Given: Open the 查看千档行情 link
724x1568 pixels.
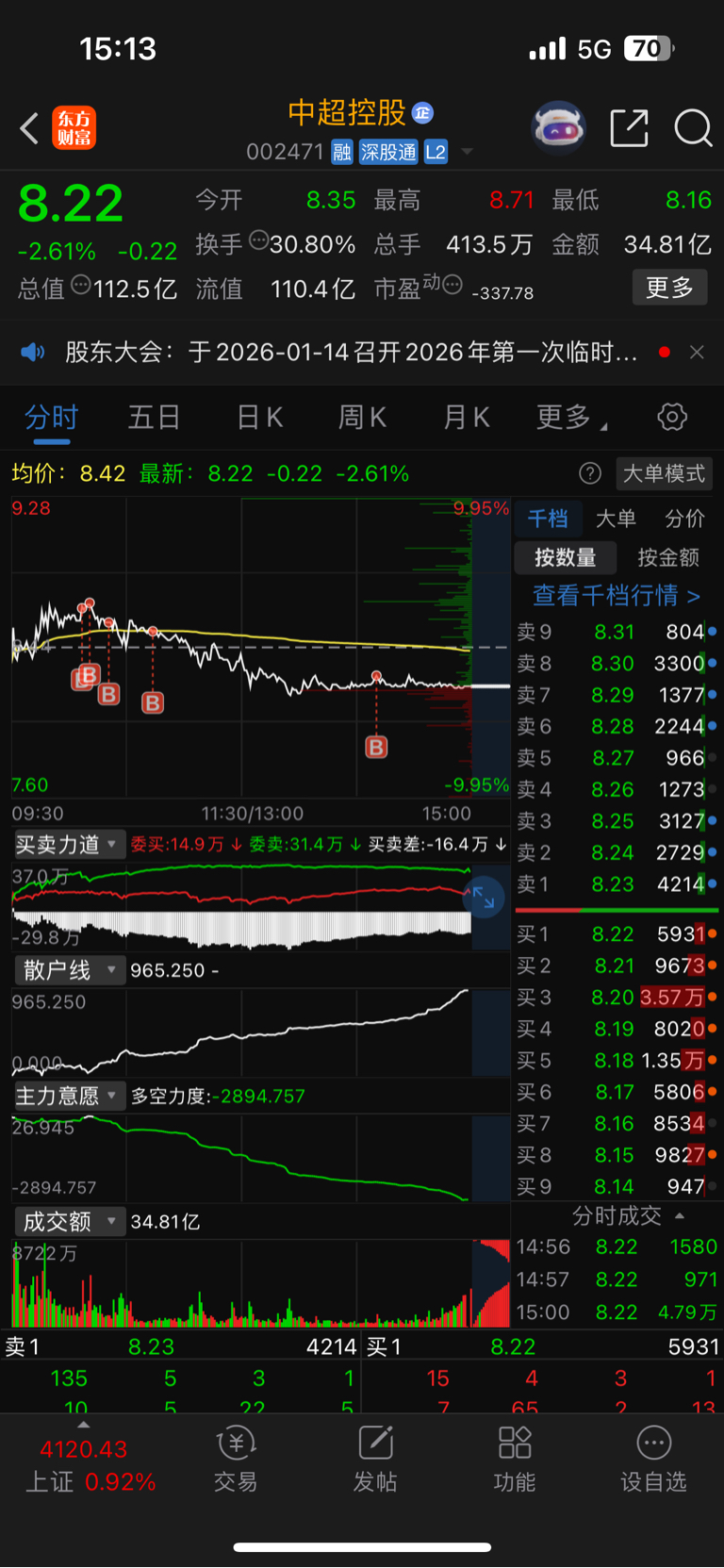Looking at the screenshot, I should coord(617,596).
